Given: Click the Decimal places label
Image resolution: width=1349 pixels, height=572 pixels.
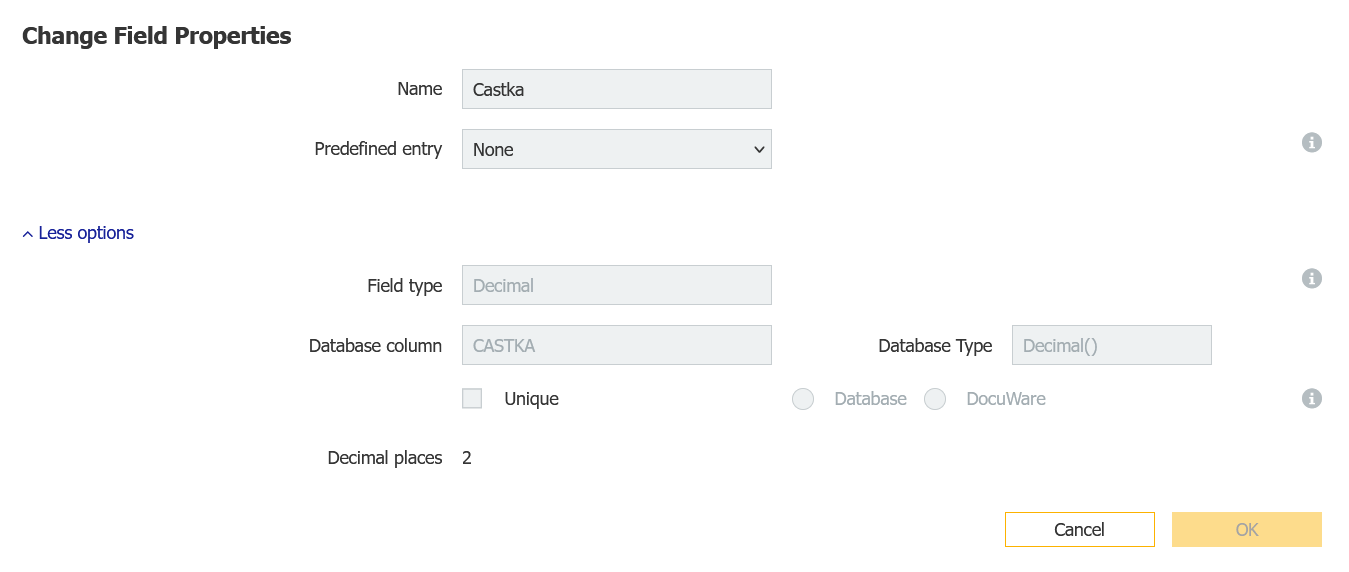Looking at the screenshot, I should (x=384, y=458).
